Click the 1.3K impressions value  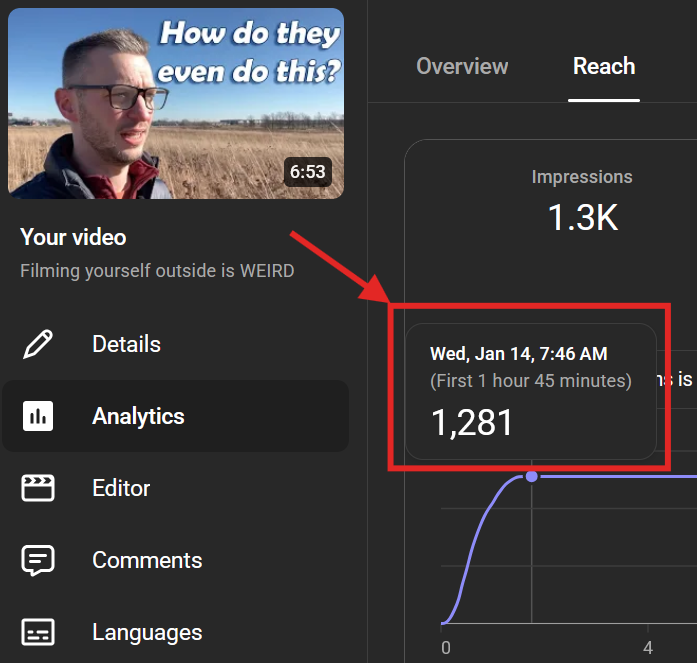click(x=583, y=217)
